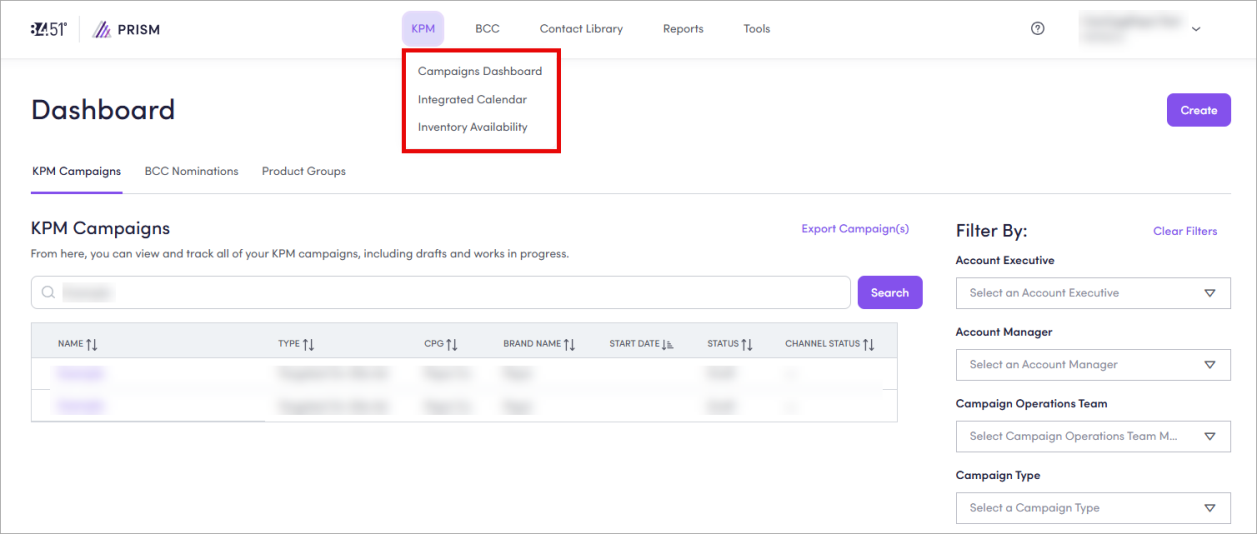Click the help question mark icon
Image resolution: width=1257 pixels, height=534 pixels.
pos(1037,29)
